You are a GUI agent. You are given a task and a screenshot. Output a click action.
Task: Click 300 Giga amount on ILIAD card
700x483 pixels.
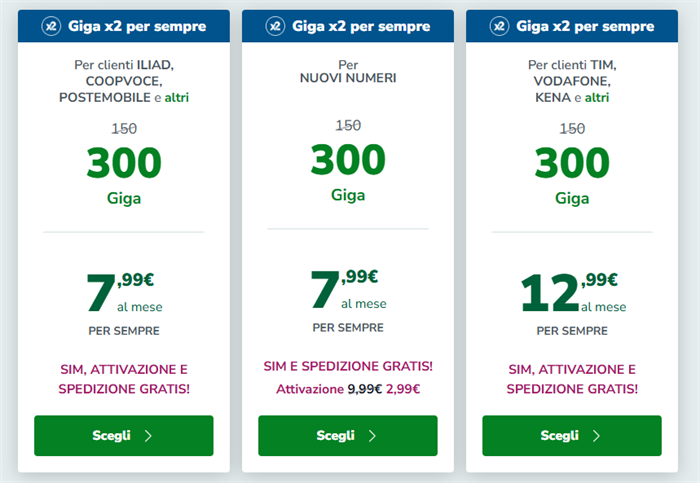click(124, 175)
